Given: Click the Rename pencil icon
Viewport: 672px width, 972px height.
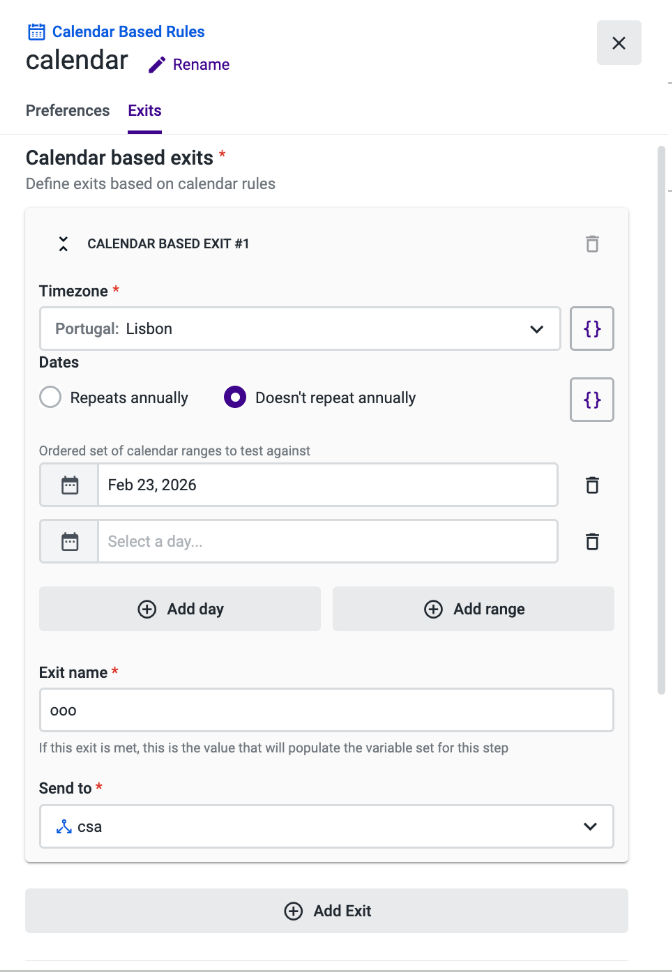Looking at the screenshot, I should [x=157, y=65].
